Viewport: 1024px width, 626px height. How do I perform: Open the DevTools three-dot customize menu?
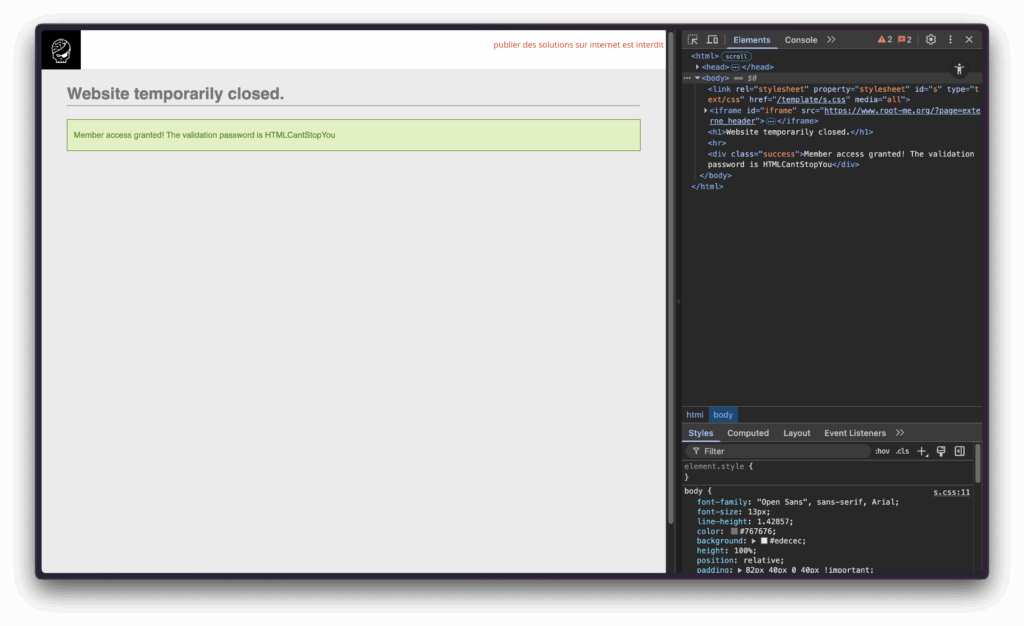click(950, 40)
